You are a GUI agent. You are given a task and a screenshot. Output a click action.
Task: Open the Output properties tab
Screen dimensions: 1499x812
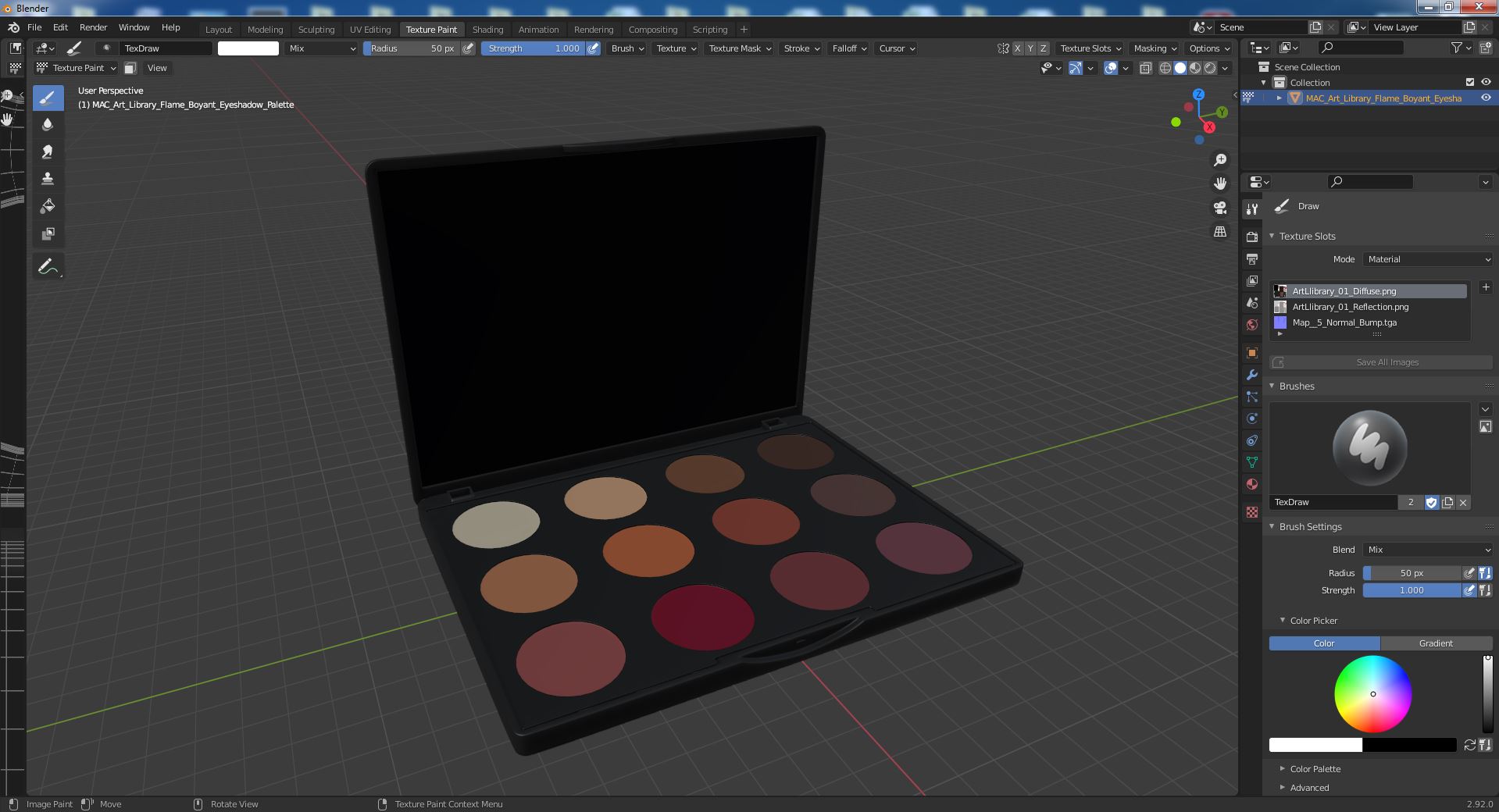pyautogui.click(x=1252, y=258)
